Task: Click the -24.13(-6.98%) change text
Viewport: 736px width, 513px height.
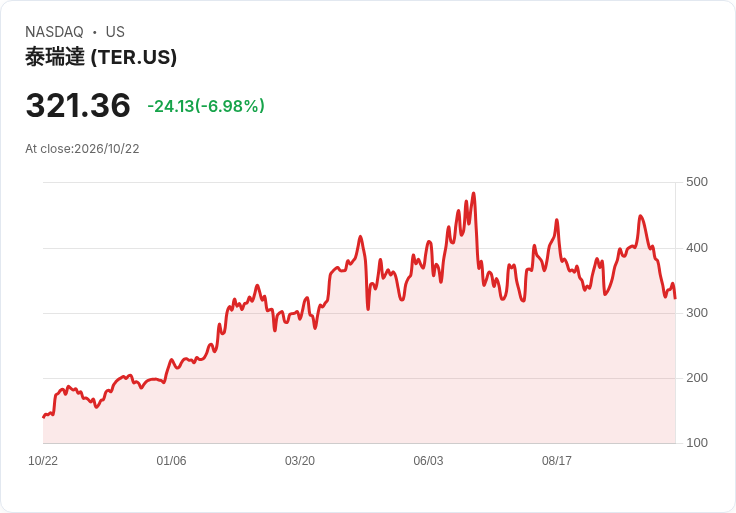Action: coord(206,106)
